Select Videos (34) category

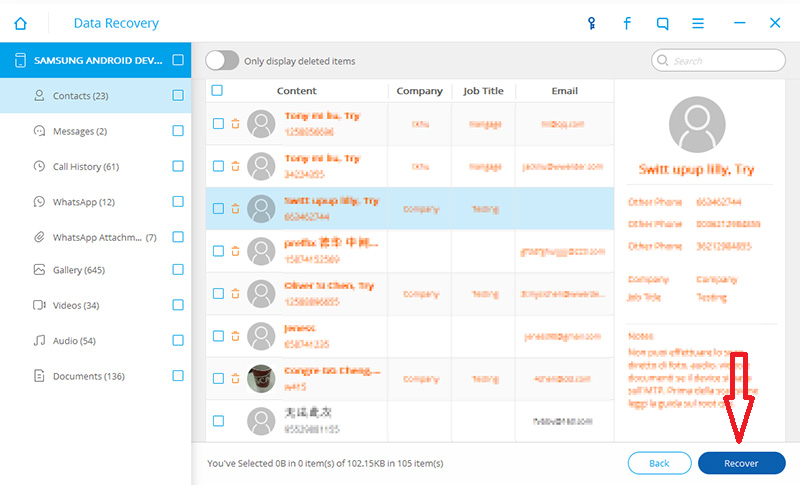(95, 305)
